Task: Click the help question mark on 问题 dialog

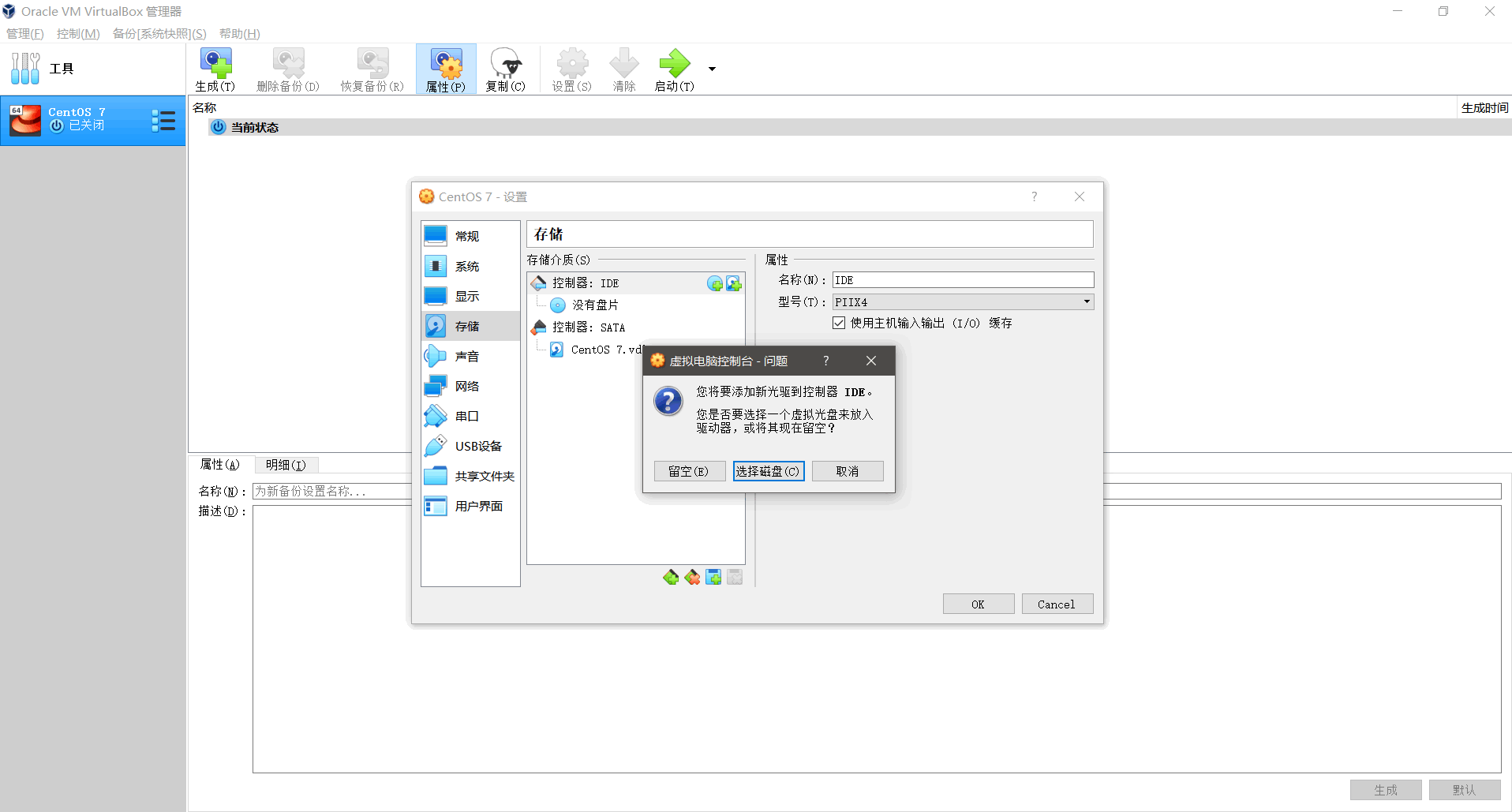Action: pos(826,361)
